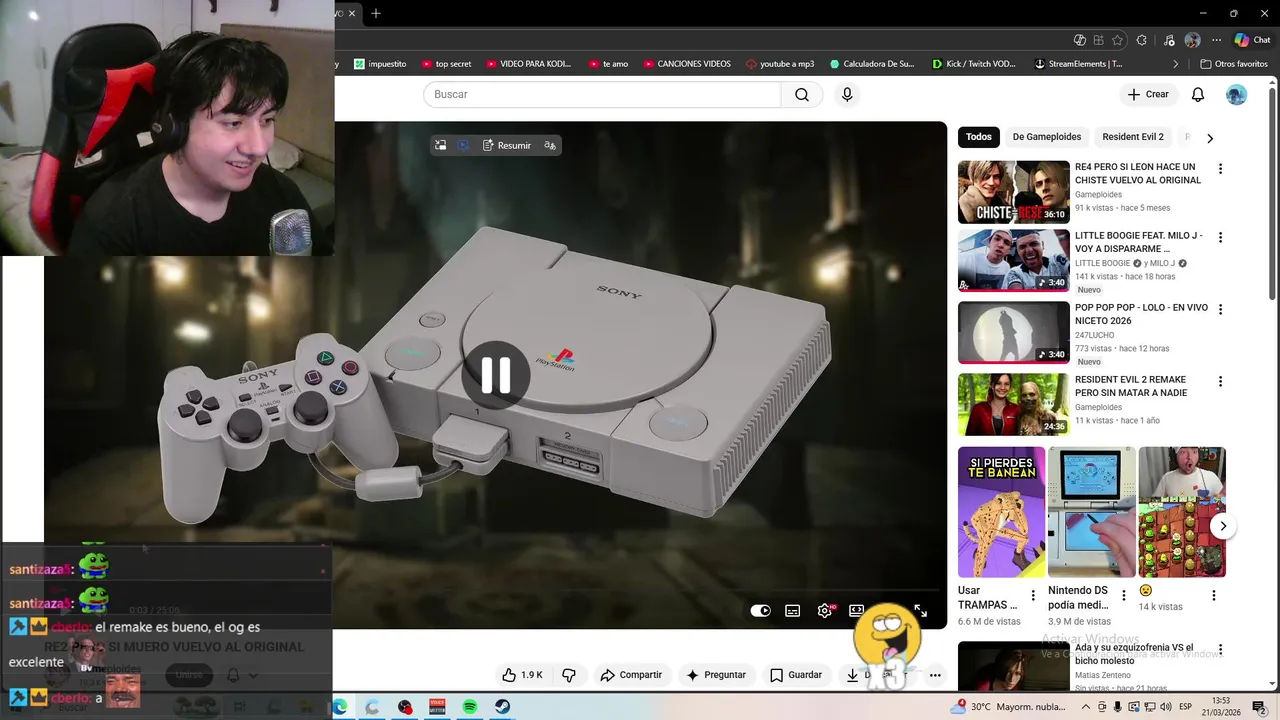Open a new browser tab

[x=376, y=14]
